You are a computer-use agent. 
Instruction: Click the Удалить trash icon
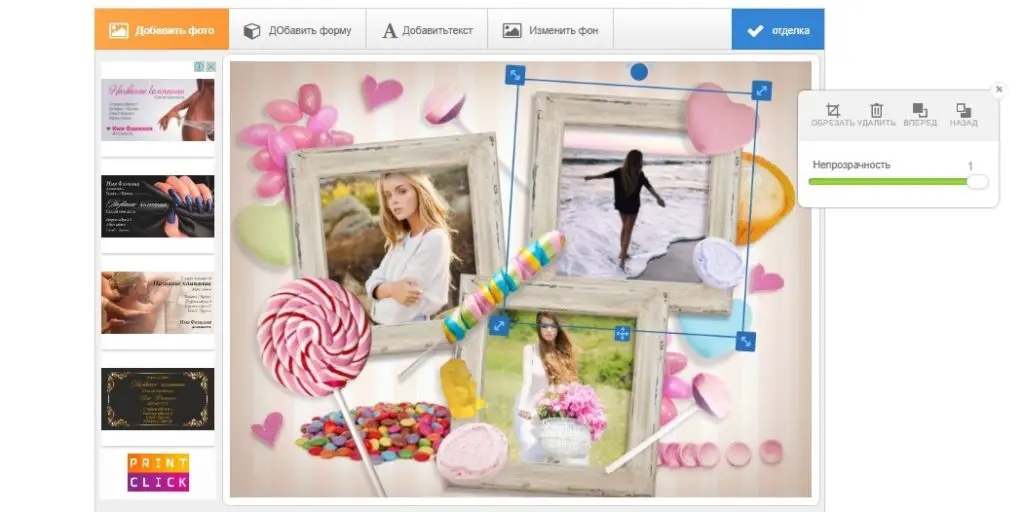coord(876,112)
